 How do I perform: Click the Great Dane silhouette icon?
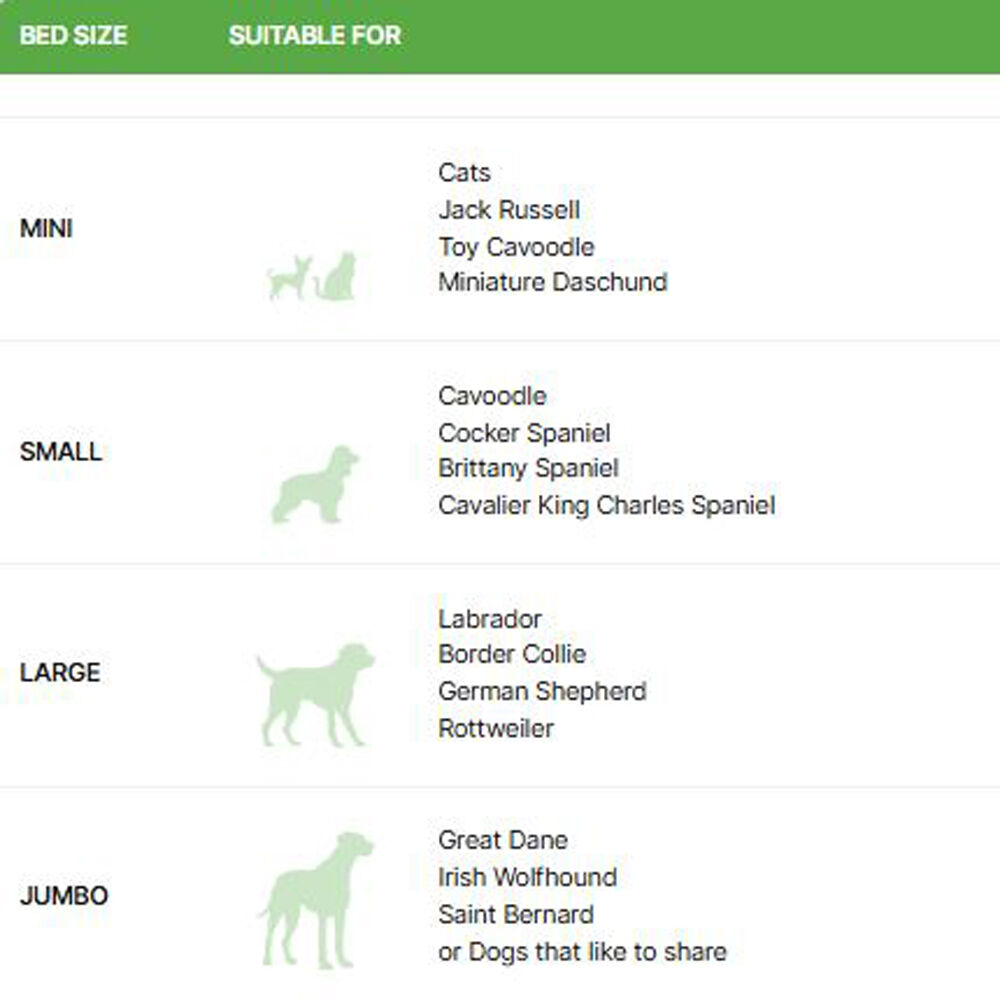pyautogui.click(x=316, y=899)
